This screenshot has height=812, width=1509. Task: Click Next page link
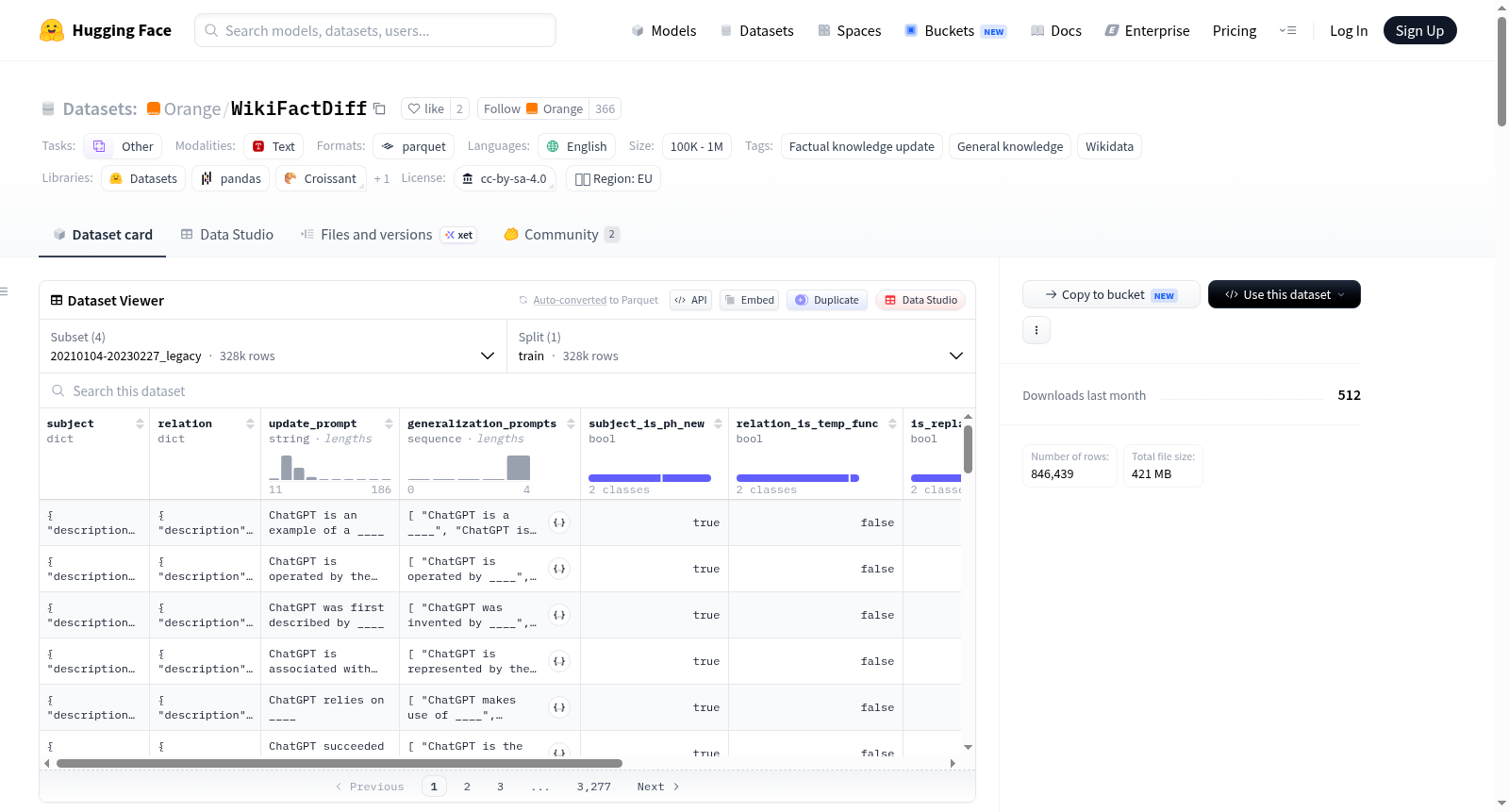coord(658,787)
